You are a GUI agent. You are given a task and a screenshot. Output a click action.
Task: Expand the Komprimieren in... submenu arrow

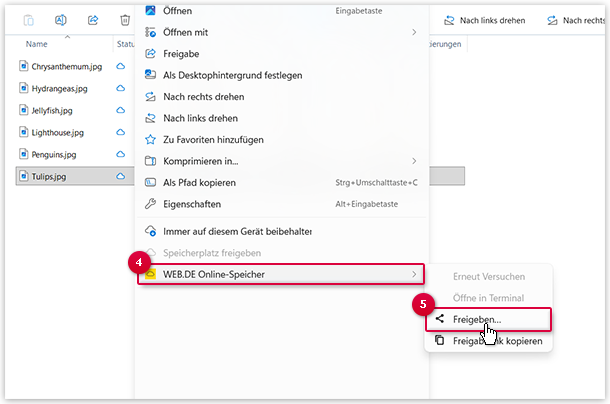[x=414, y=161]
